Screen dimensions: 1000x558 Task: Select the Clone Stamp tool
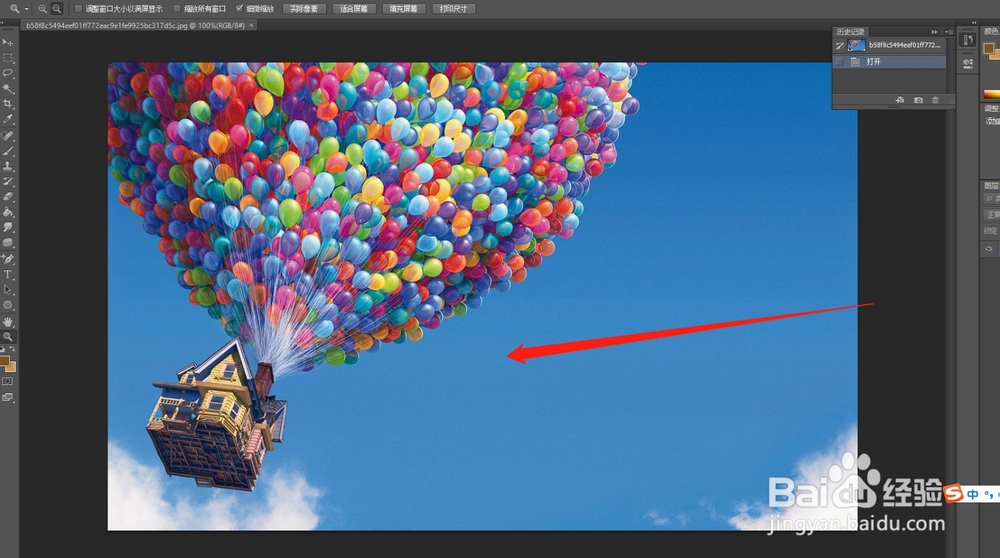pyautogui.click(x=8, y=166)
